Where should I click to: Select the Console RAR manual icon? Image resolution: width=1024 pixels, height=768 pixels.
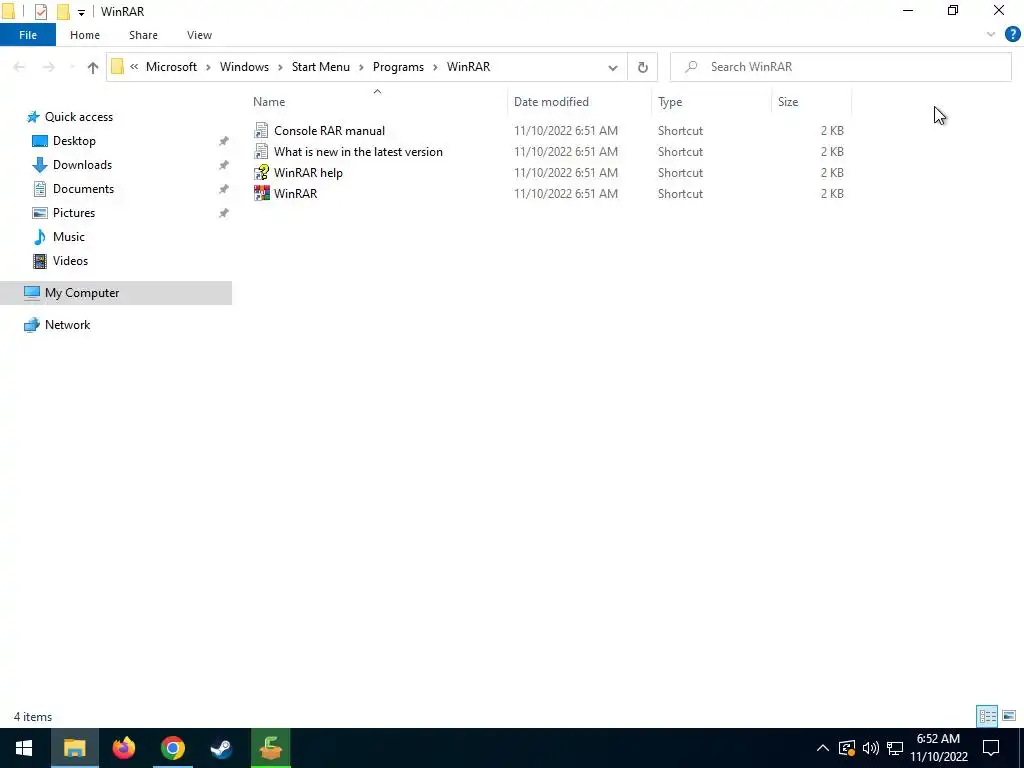click(x=261, y=131)
